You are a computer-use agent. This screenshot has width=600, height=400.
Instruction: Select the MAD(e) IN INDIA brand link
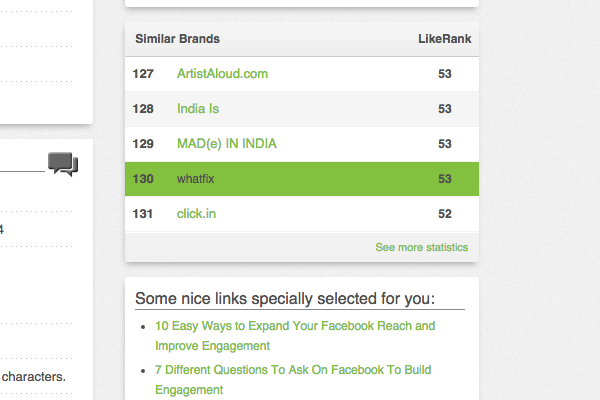[227, 144]
